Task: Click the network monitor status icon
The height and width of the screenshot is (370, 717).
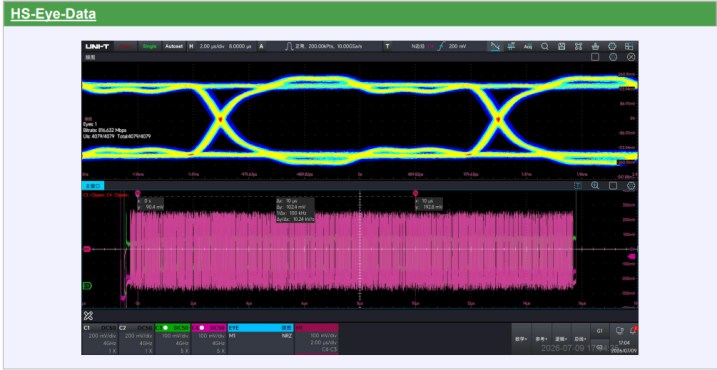Action: point(620,330)
